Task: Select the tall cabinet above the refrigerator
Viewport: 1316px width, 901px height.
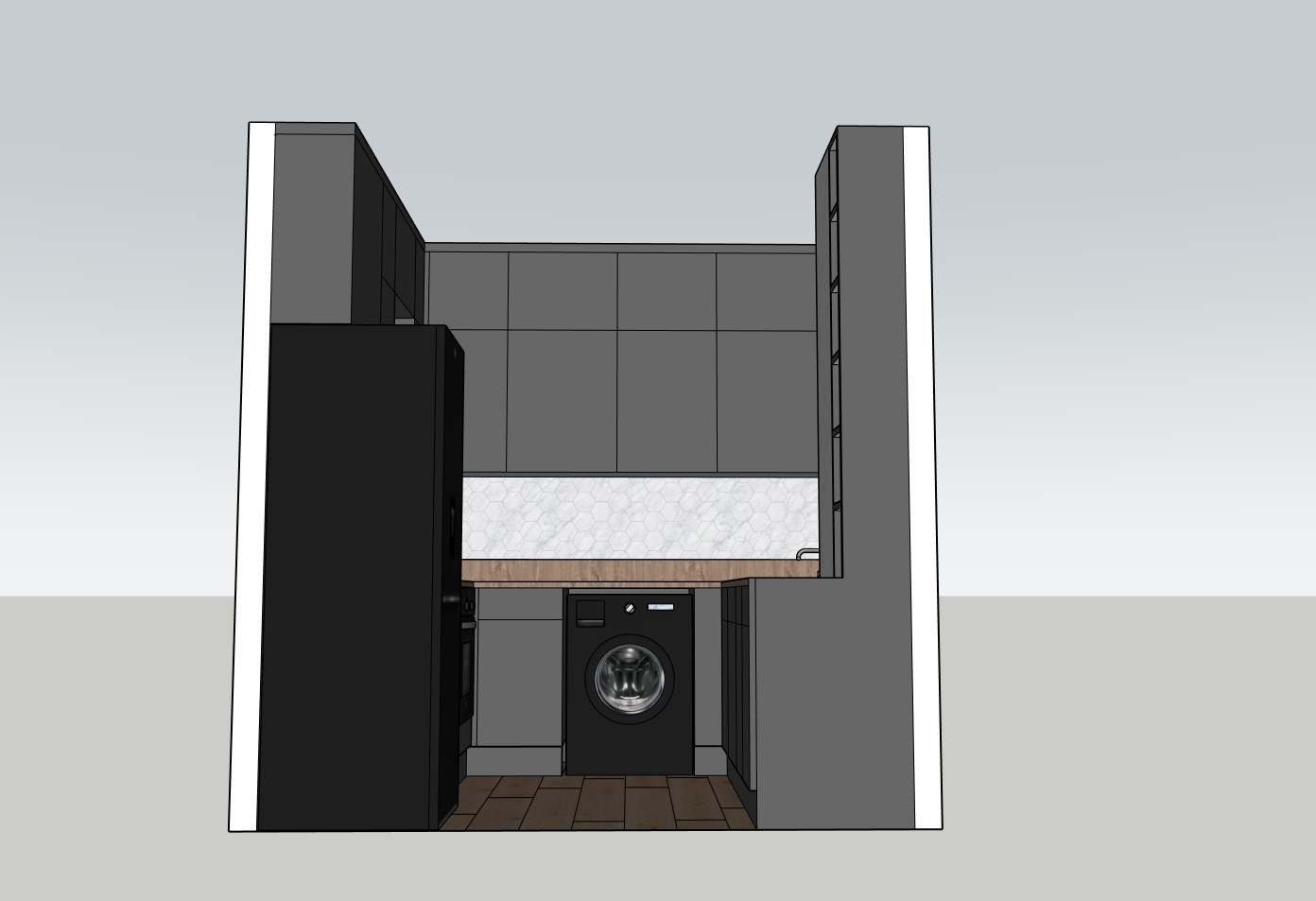Action: point(312,225)
